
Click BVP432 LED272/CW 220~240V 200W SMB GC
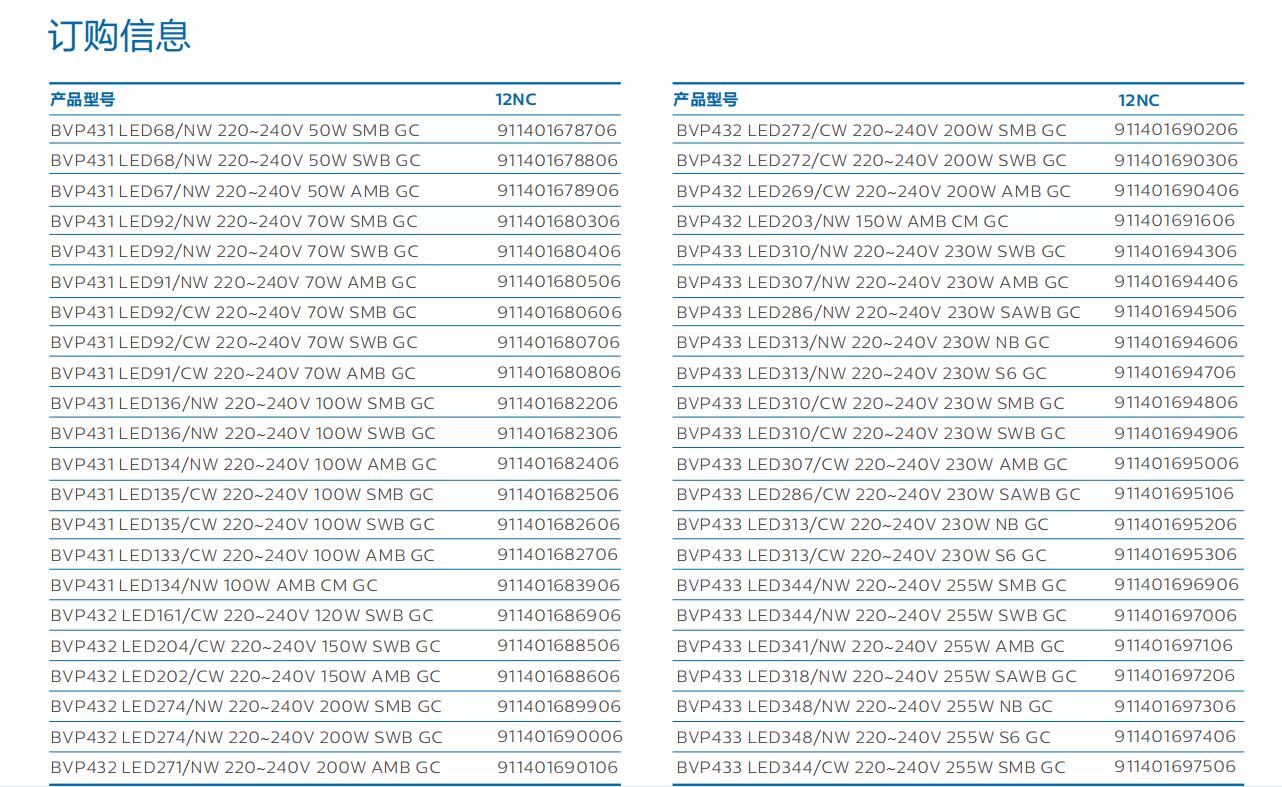pyautogui.click(x=871, y=130)
